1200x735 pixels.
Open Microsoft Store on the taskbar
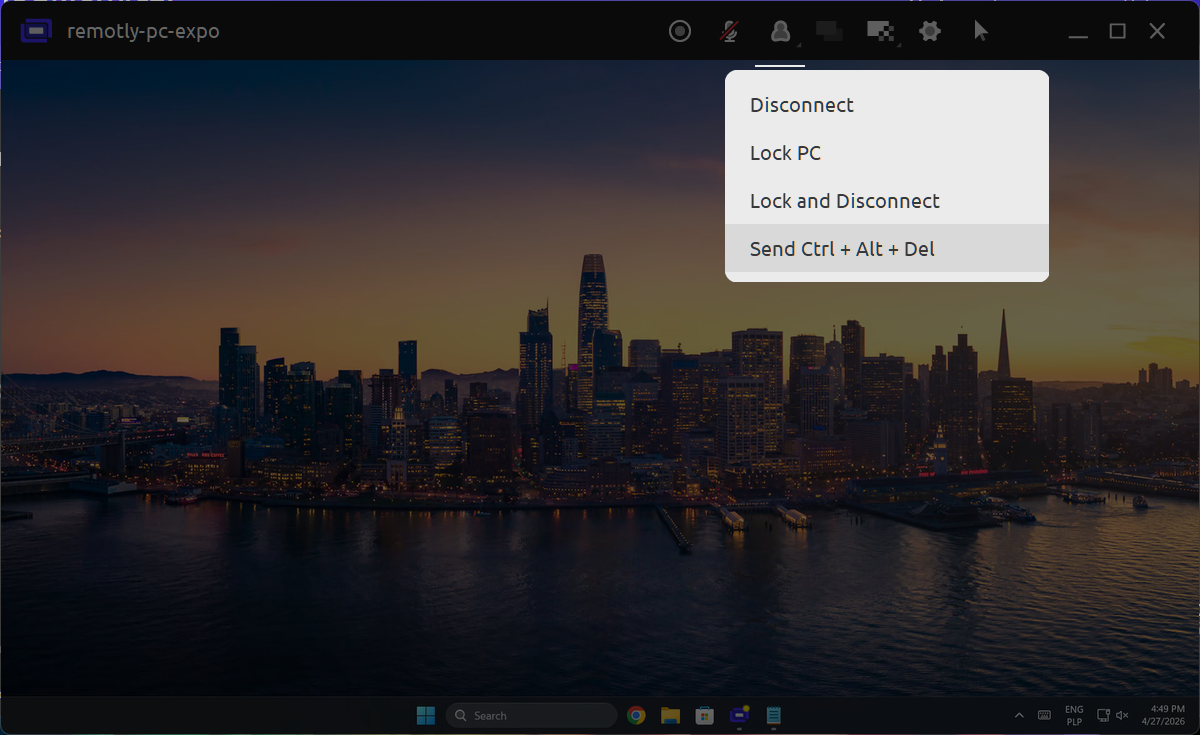(x=704, y=715)
